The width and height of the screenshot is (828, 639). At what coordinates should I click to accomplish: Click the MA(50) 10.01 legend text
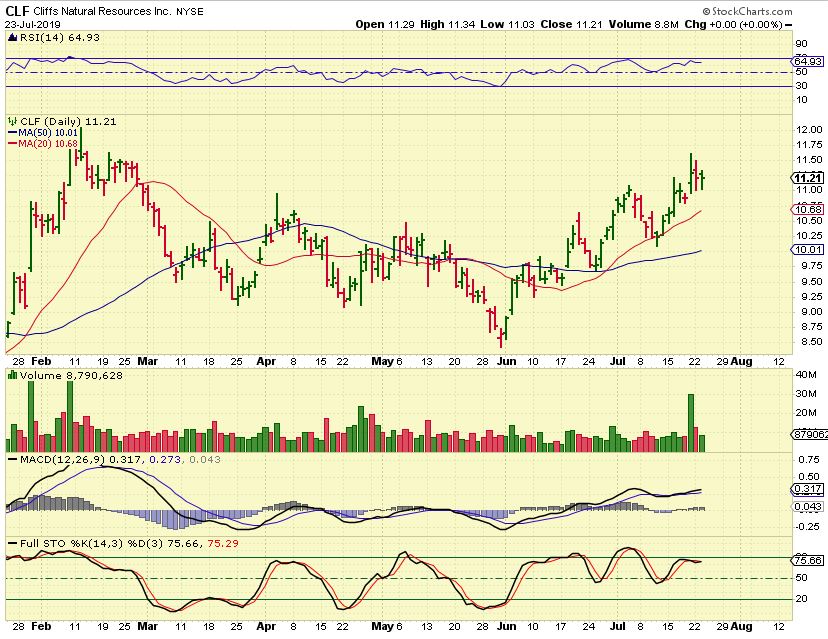tap(48, 133)
